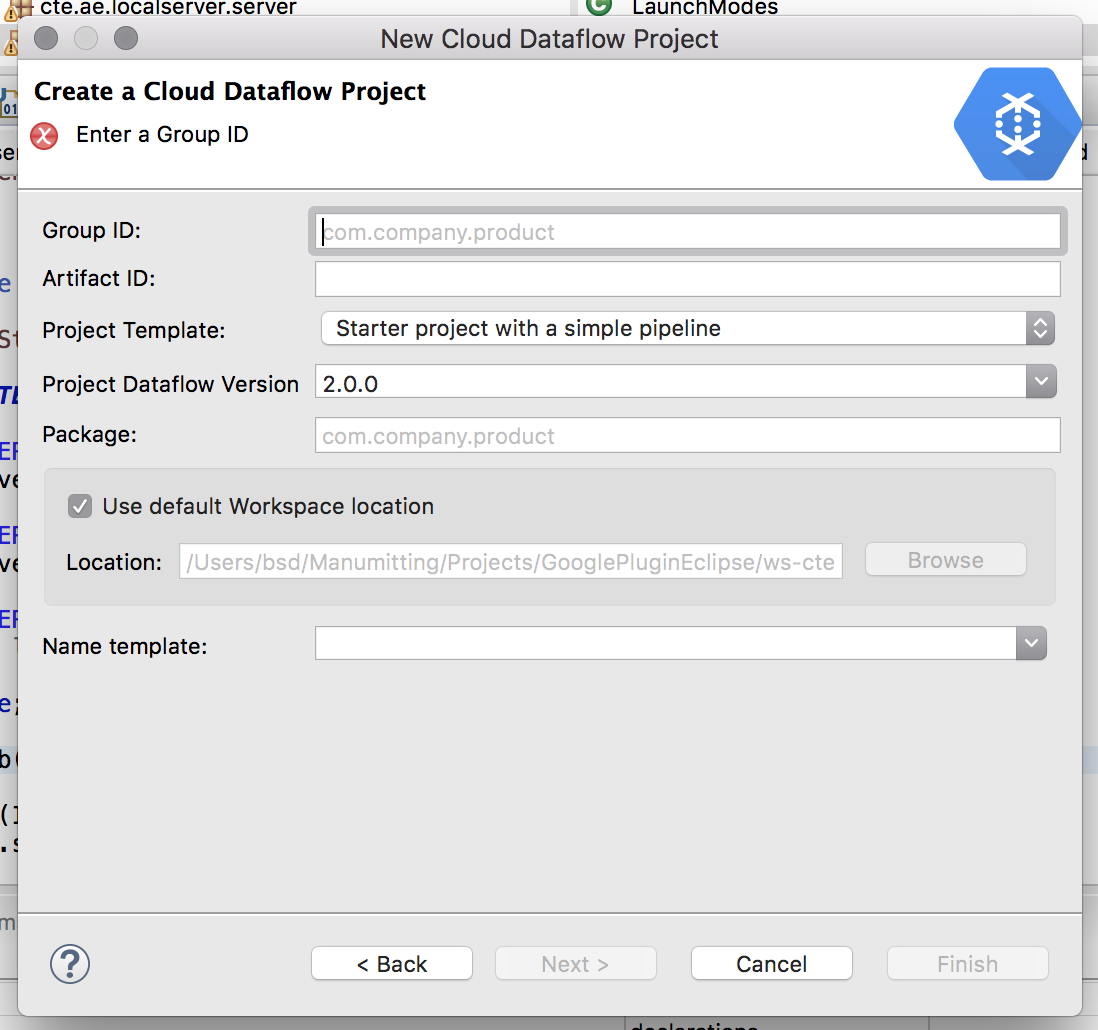The width and height of the screenshot is (1098, 1030).
Task: Uncheck Use default Workspace location
Action: 80,506
